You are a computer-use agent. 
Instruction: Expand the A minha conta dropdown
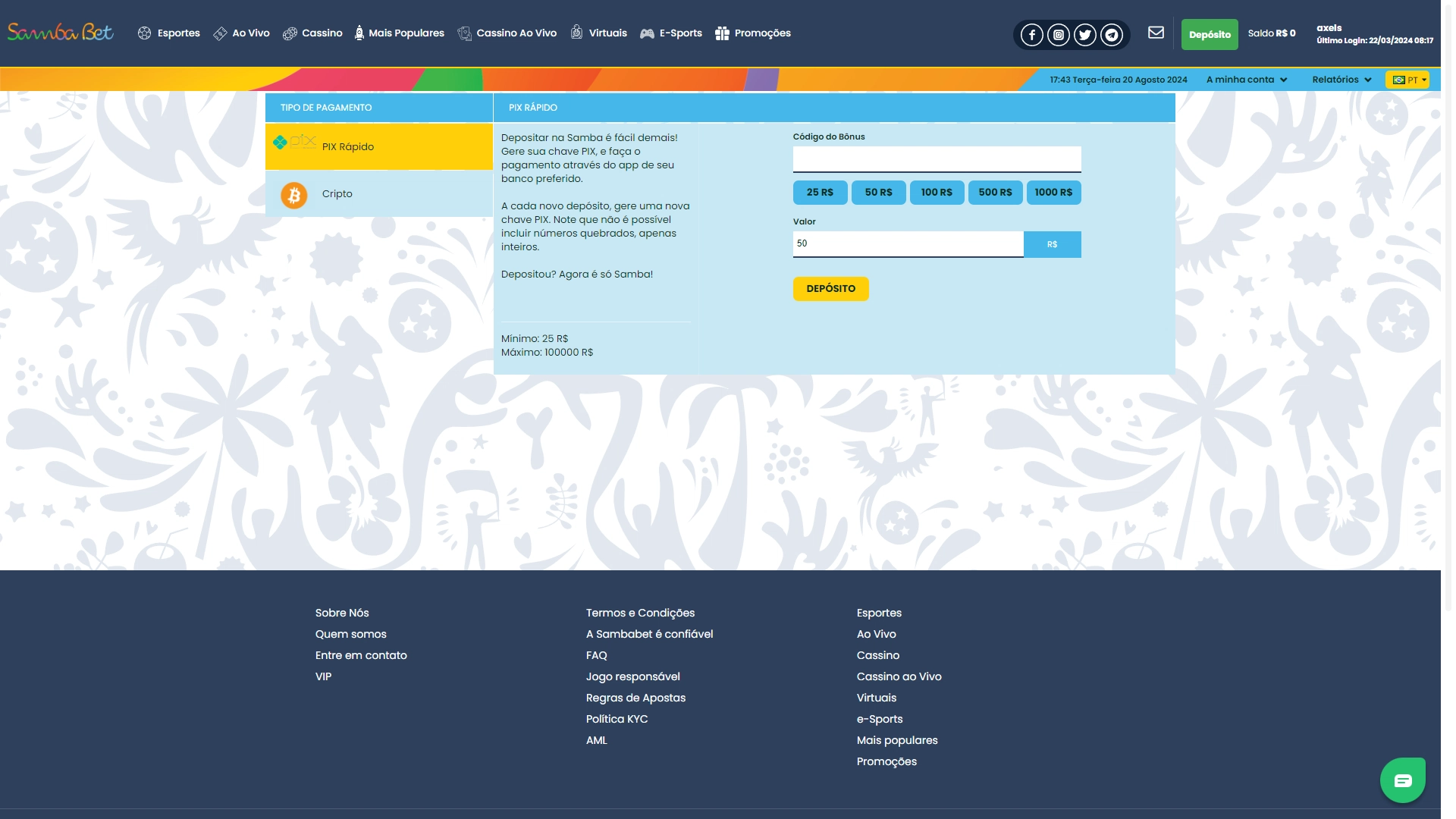click(x=1247, y=80)
